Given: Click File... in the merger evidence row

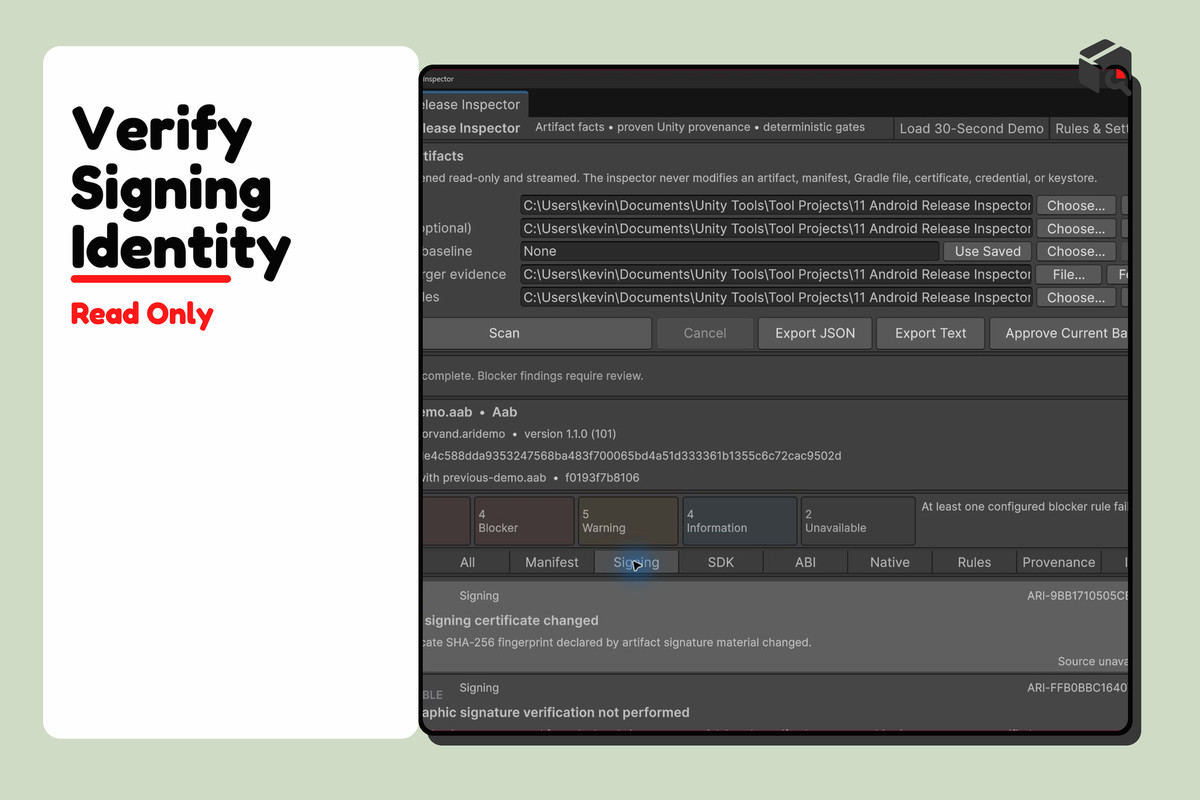Looking at the screenshot, I should pos(1069,274).
